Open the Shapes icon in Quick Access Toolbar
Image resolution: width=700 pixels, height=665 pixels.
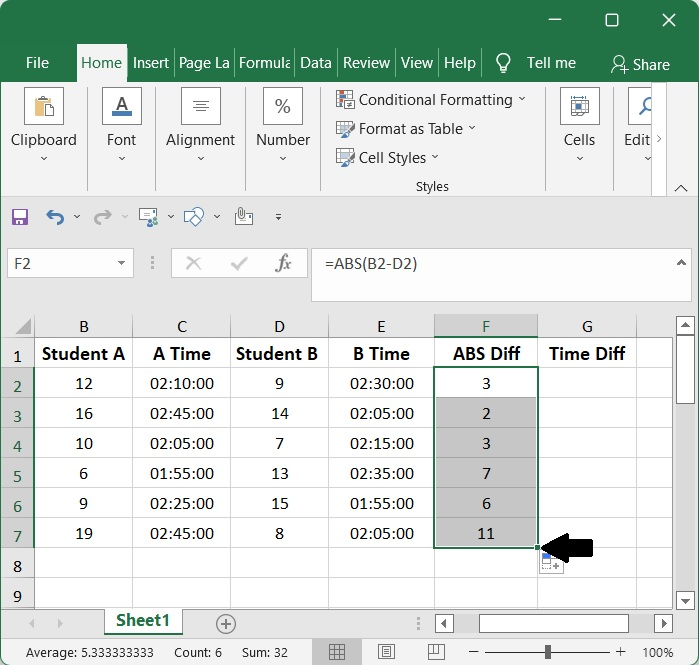coord(195,216)
